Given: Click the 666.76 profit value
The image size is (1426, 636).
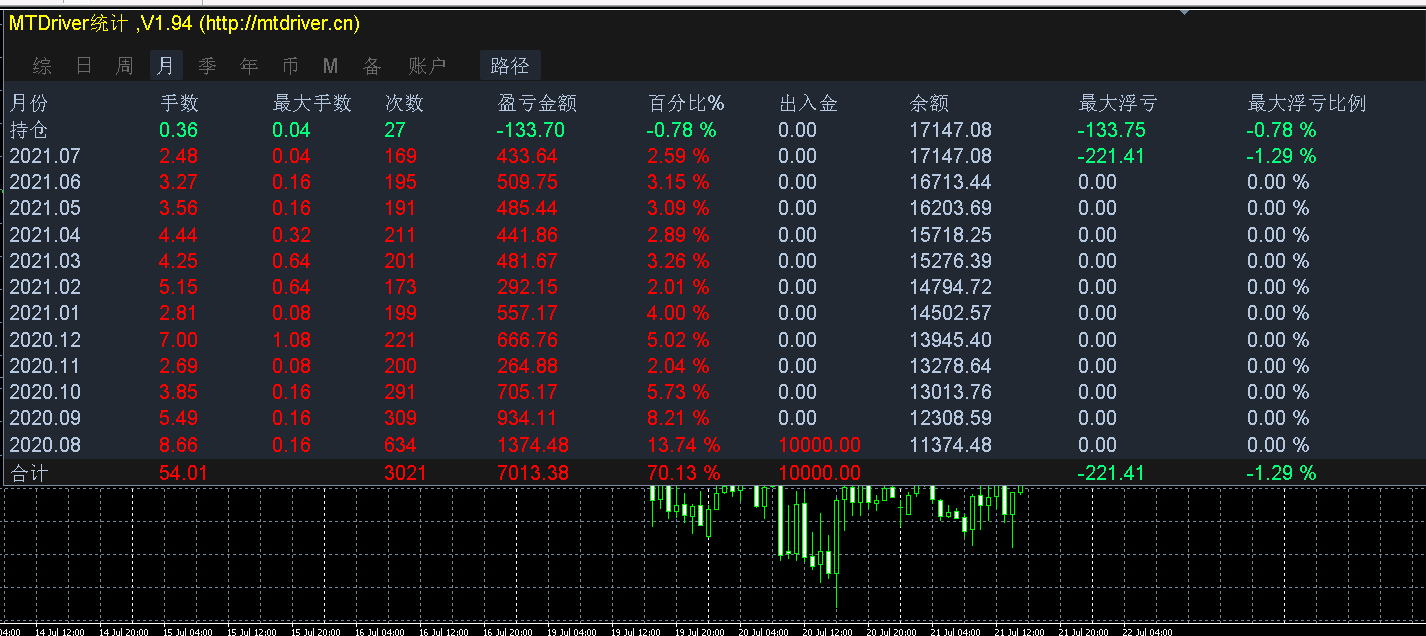Looking at the screenshot, I should point(528,340).
